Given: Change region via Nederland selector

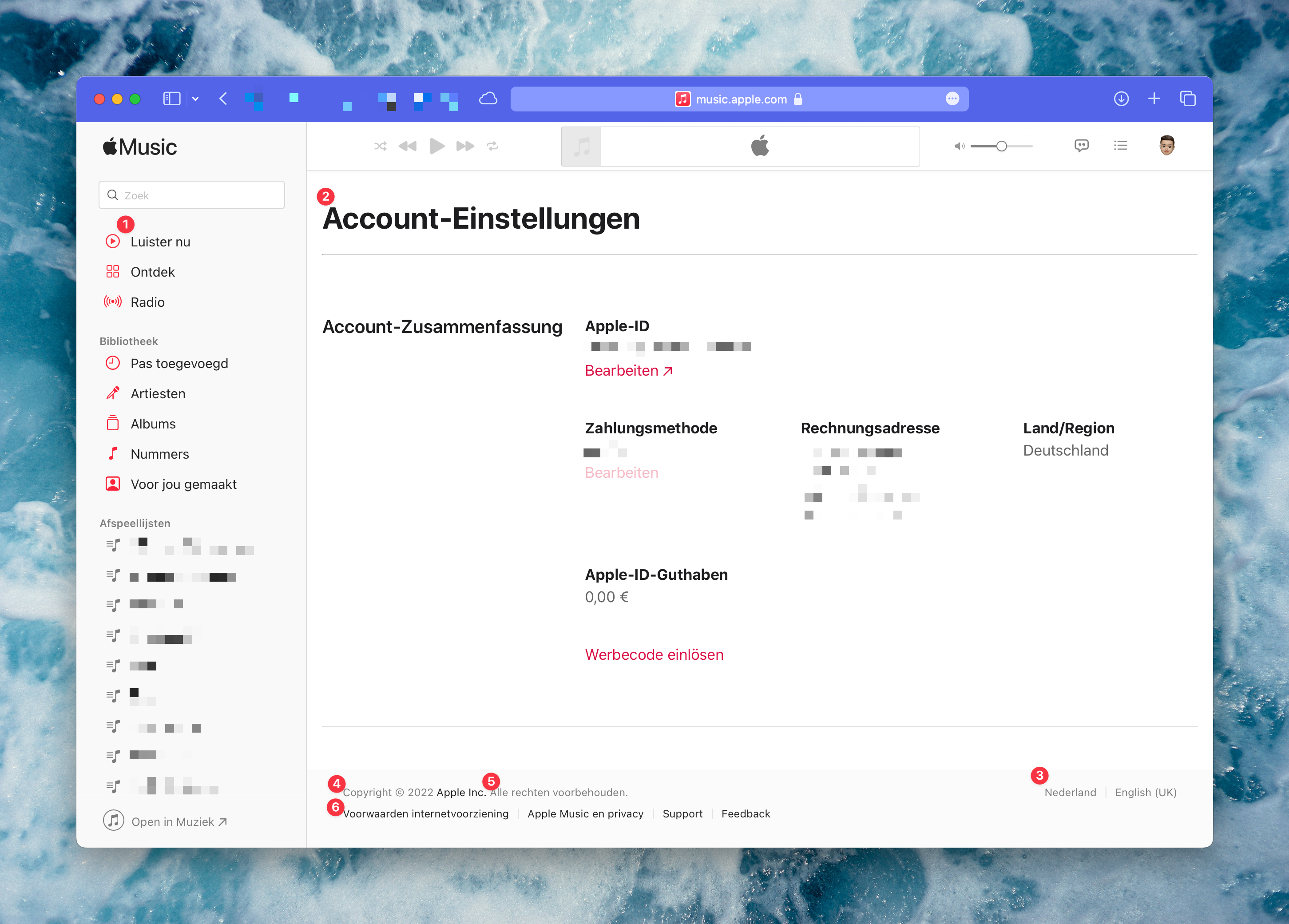Looking at the screenshot, I should [x=1070, y=792].
